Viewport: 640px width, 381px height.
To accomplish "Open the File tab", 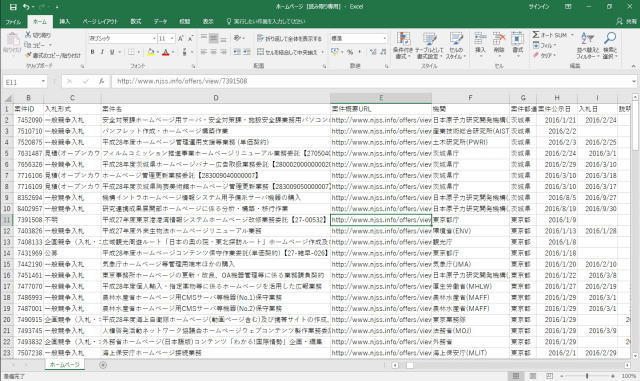I will tap(13, 21).
